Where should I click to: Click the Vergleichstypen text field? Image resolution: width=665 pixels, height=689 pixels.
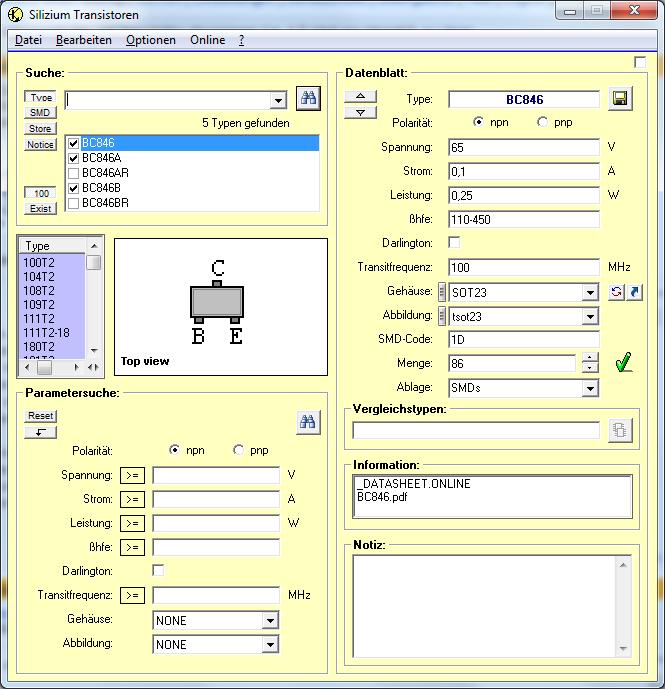476,430
